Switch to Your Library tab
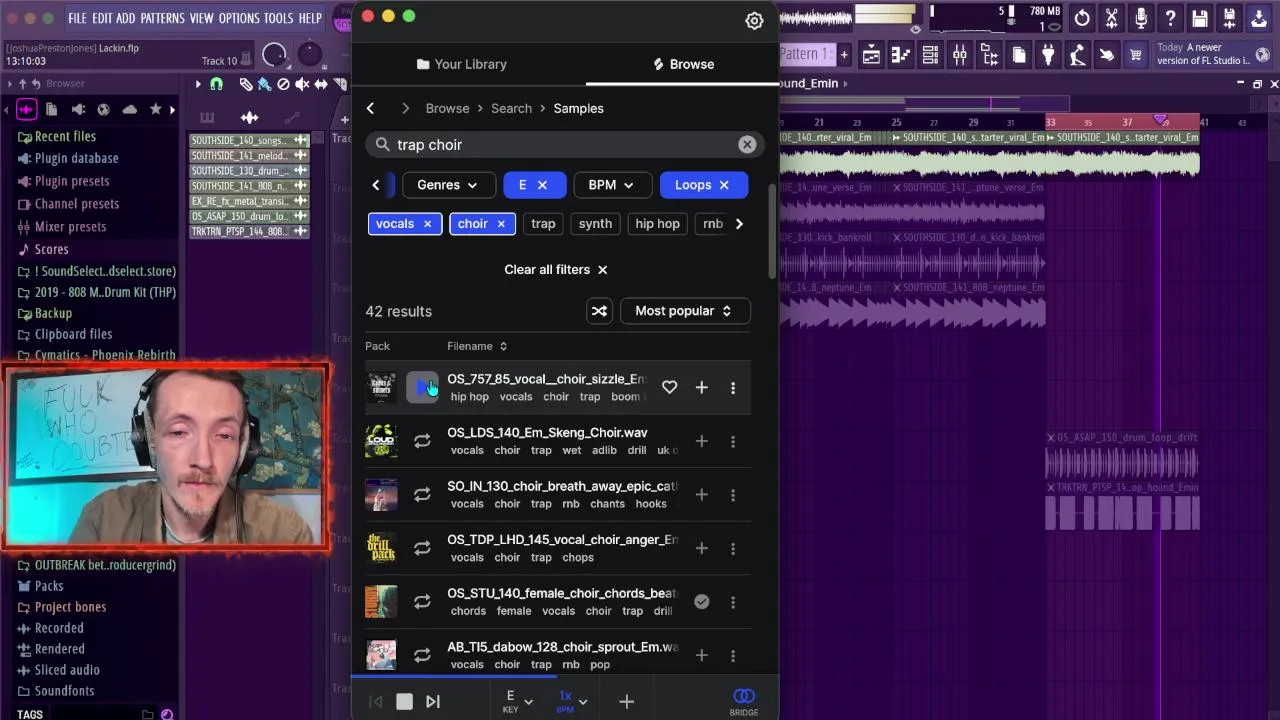1280x720 pixels. click(462, 64)
